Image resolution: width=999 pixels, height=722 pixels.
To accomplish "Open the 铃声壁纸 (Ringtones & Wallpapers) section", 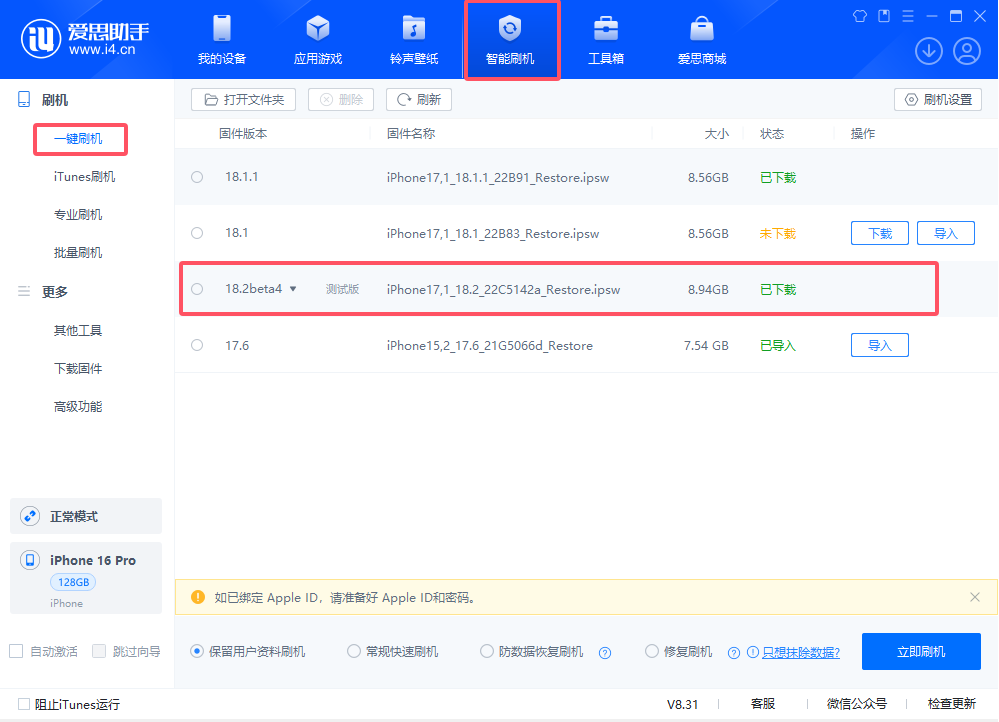I will 414,38.
